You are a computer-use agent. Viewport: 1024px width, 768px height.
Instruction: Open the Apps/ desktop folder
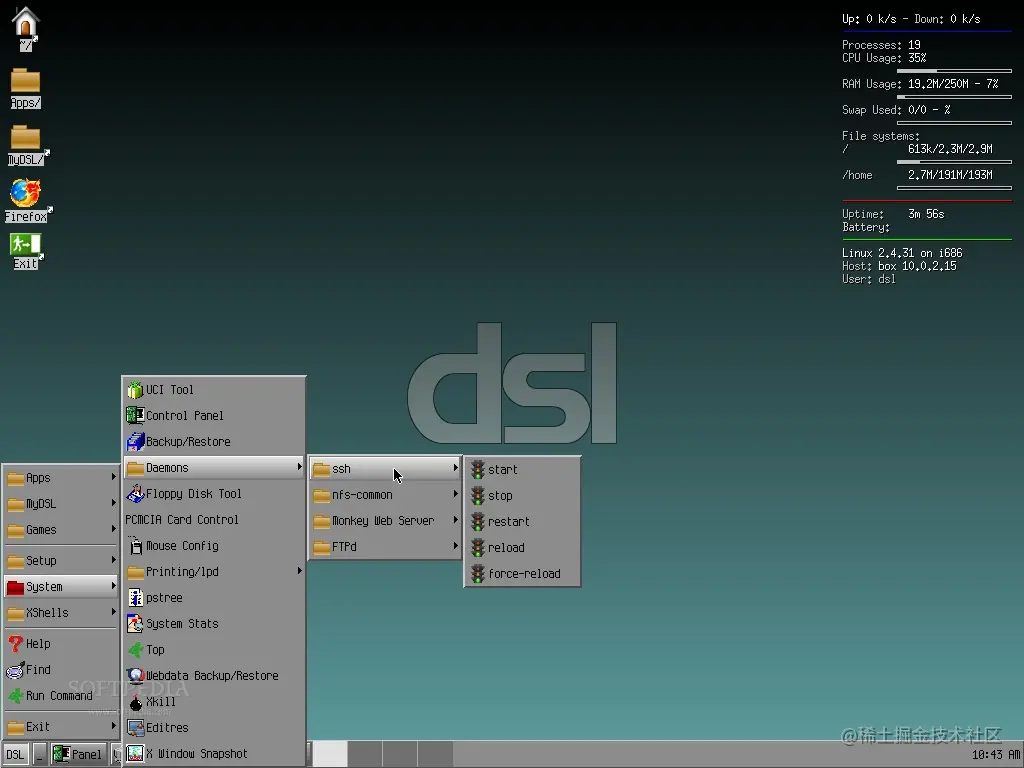click(x=25, y=88)
